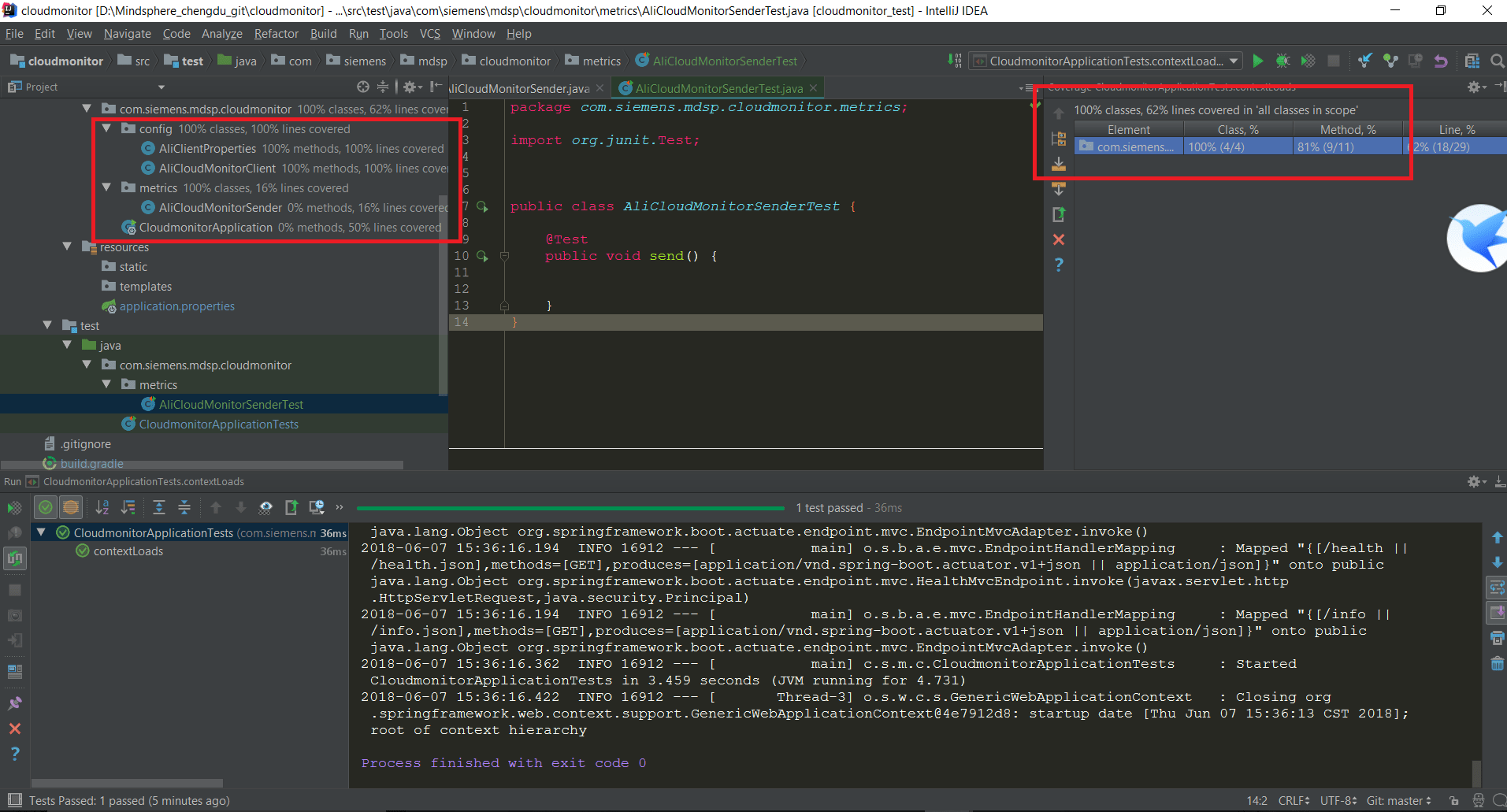Collapse the config package in project tree
Image resolution: width=1507 pixels, height=812 pixels.
click(x=107, y=128)
